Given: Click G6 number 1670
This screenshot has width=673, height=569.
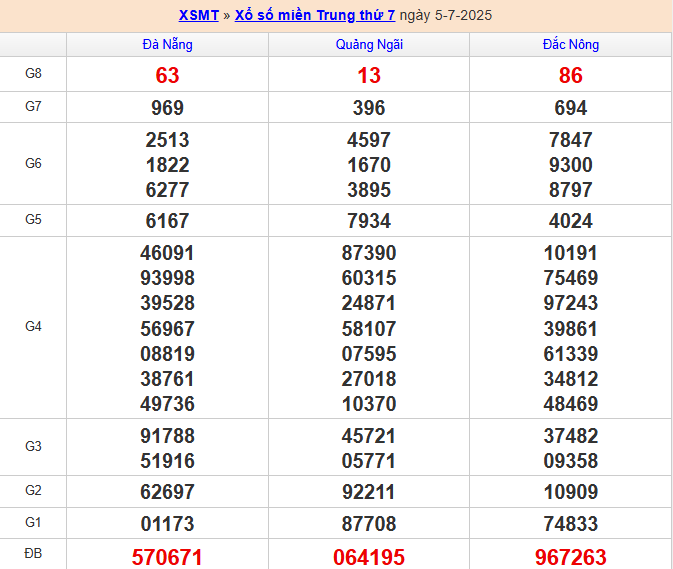Looking at the screenshot, I should click(369, 165).
